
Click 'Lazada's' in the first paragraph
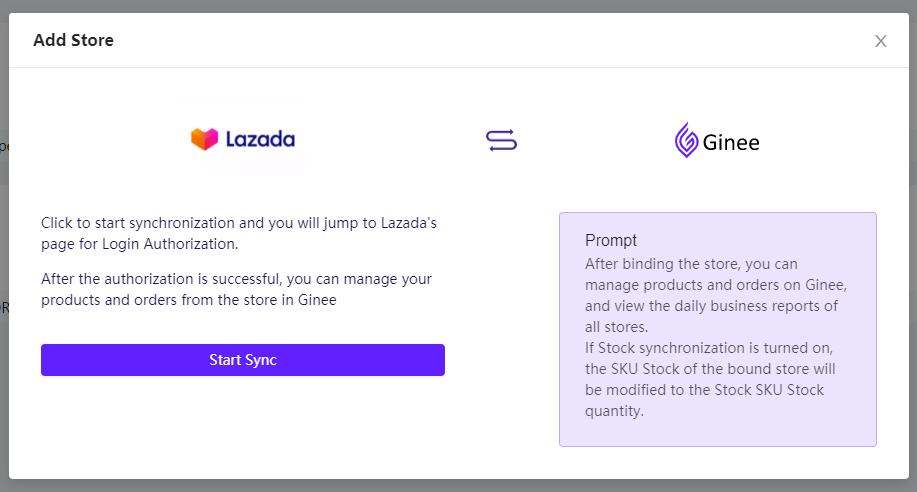(409, 223)
